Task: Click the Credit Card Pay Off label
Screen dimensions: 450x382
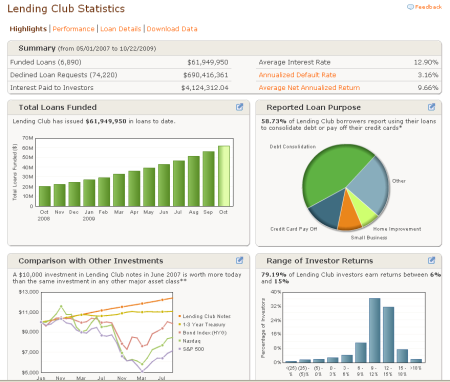Action: tap(294, 229)
